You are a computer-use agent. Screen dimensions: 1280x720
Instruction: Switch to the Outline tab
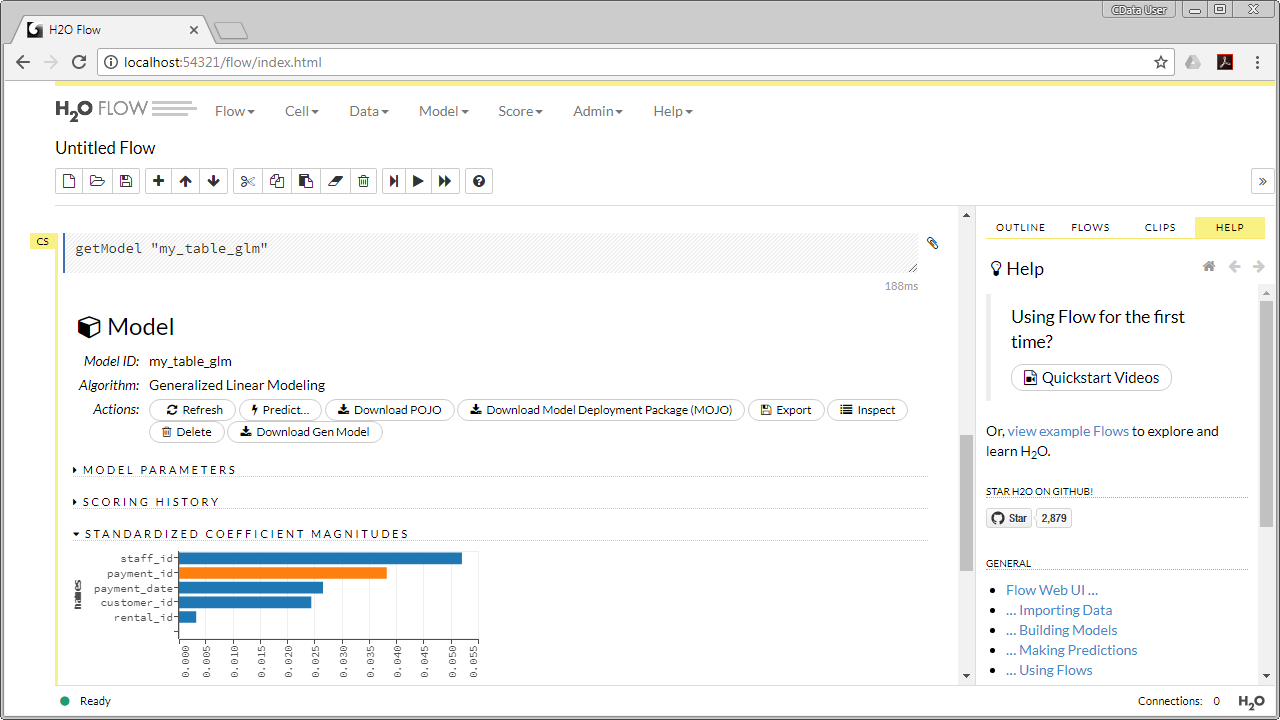[1020, 228]
